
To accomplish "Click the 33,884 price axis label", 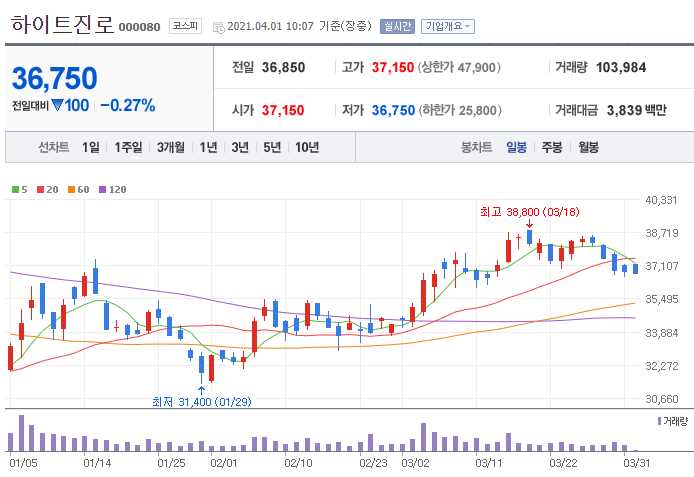I will (x=661, y=333).
